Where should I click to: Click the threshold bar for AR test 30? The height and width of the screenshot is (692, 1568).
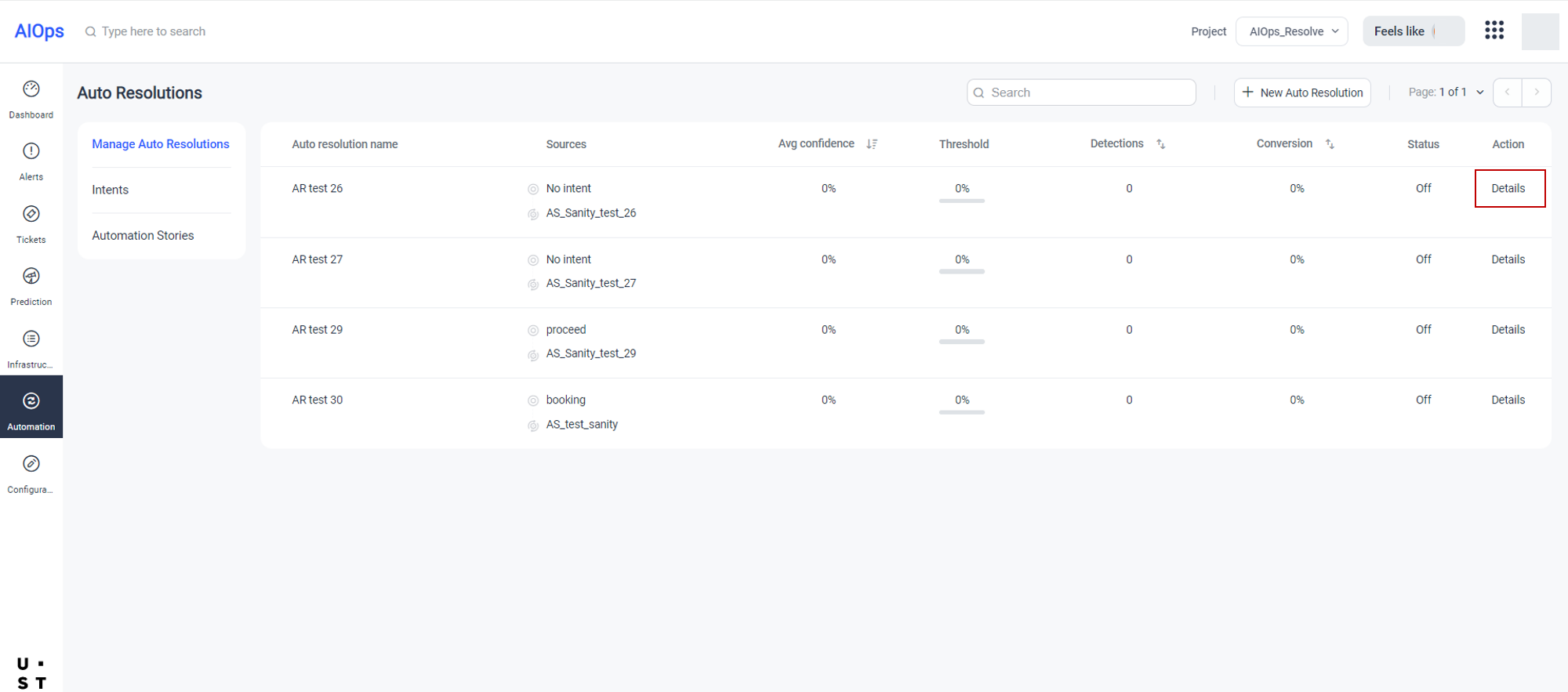(962, 411)
